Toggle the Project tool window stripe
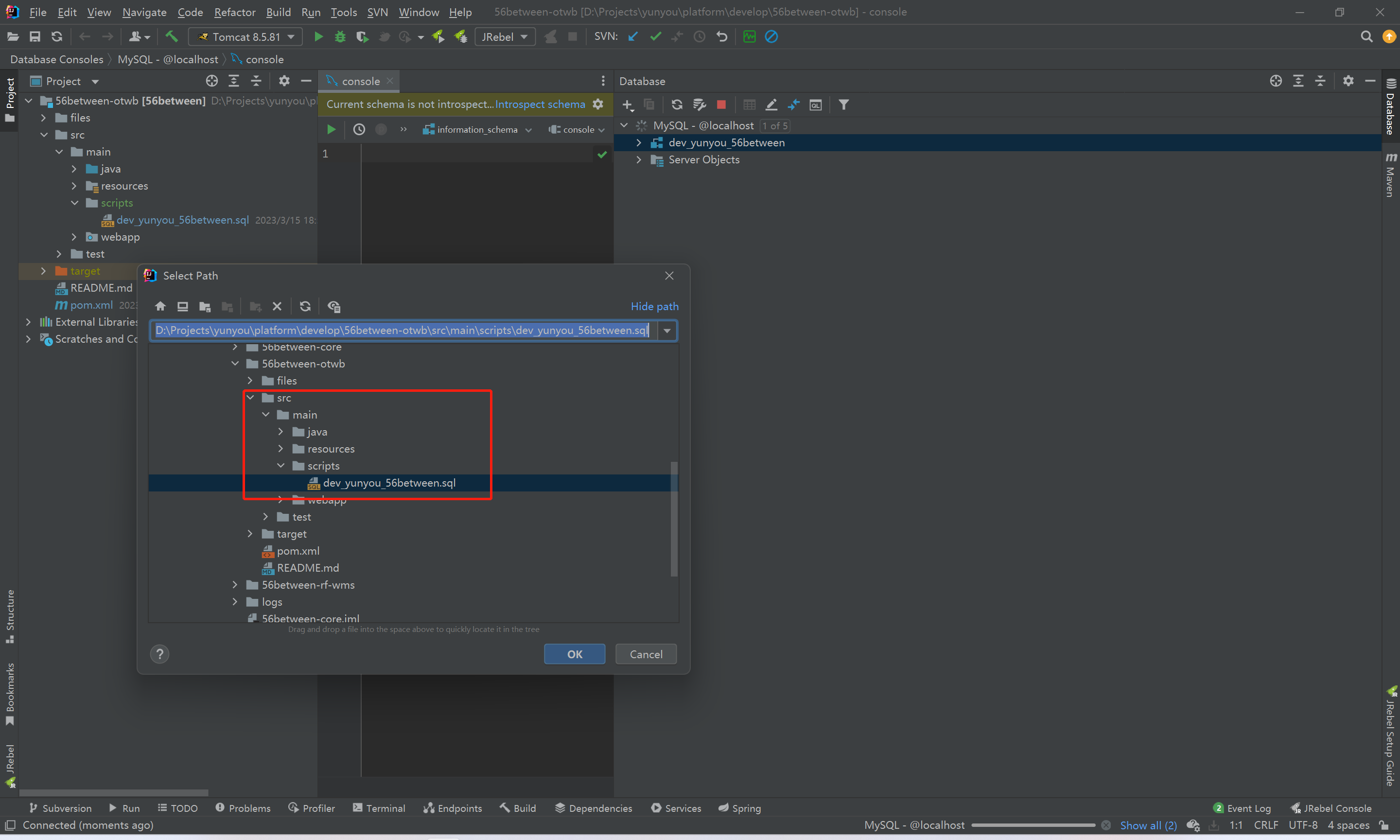The image size is (1400, 840). [x=10, y=100]
